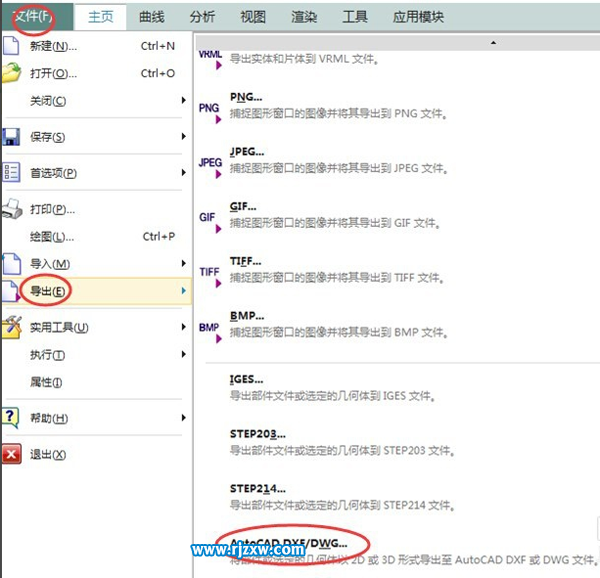
Task: Click the red Exit X icon
Action: tap(11, 454)
